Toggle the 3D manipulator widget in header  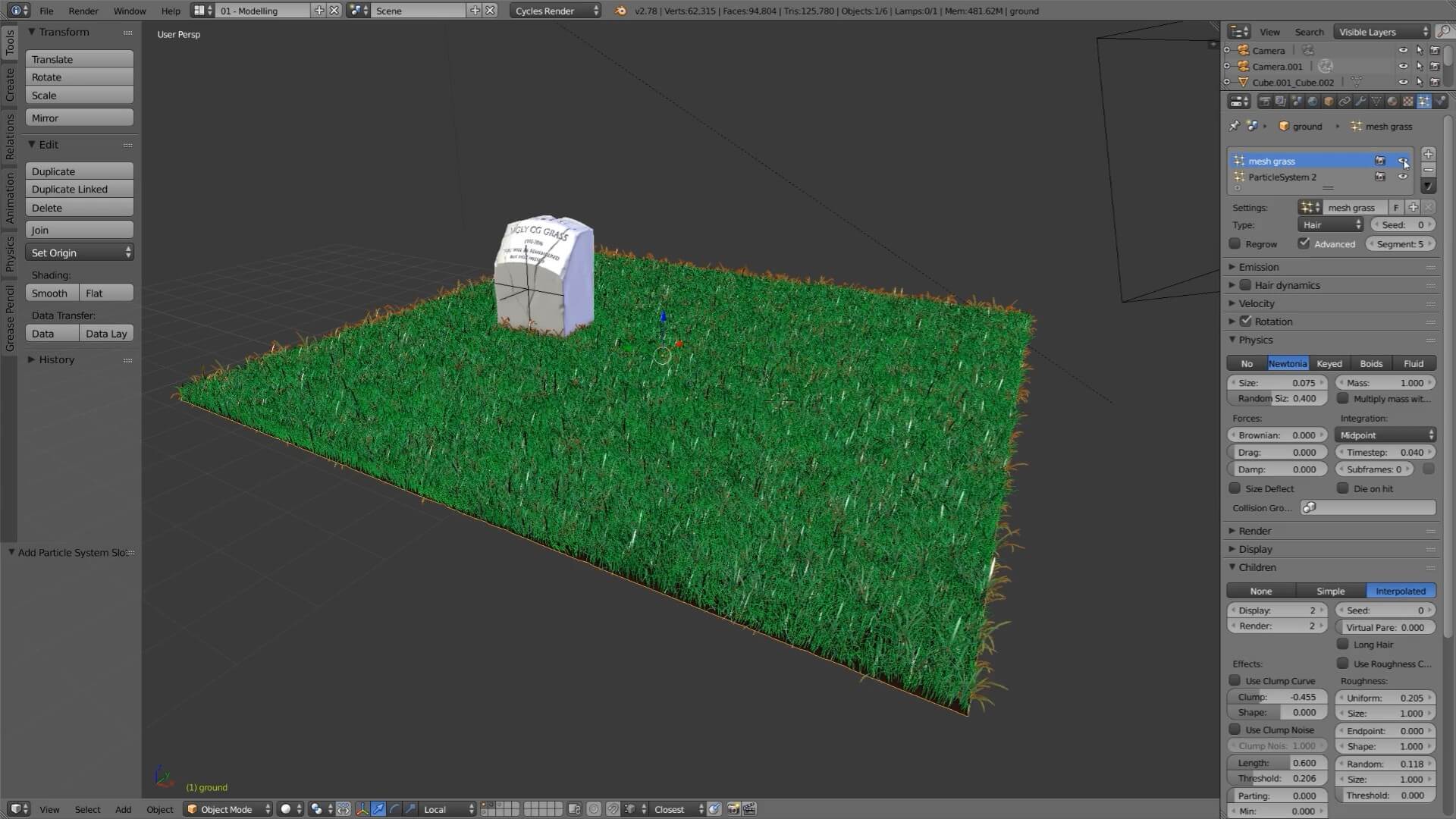pyautogui.click(x=362, y=809)
